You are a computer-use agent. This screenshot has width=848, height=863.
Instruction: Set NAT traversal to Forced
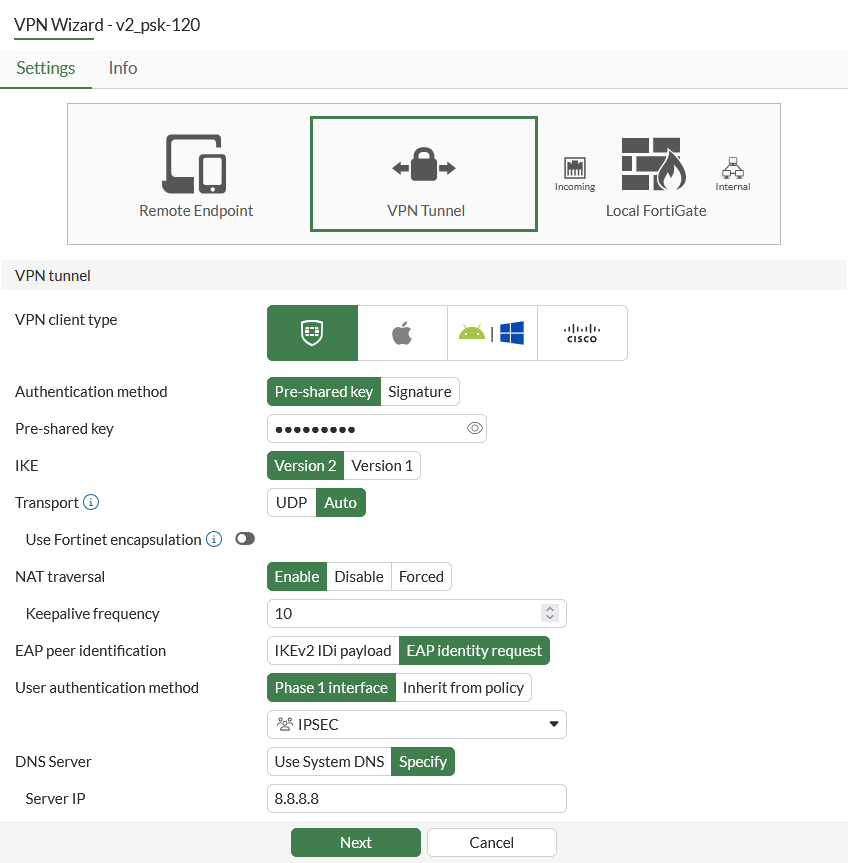(422, 576)
